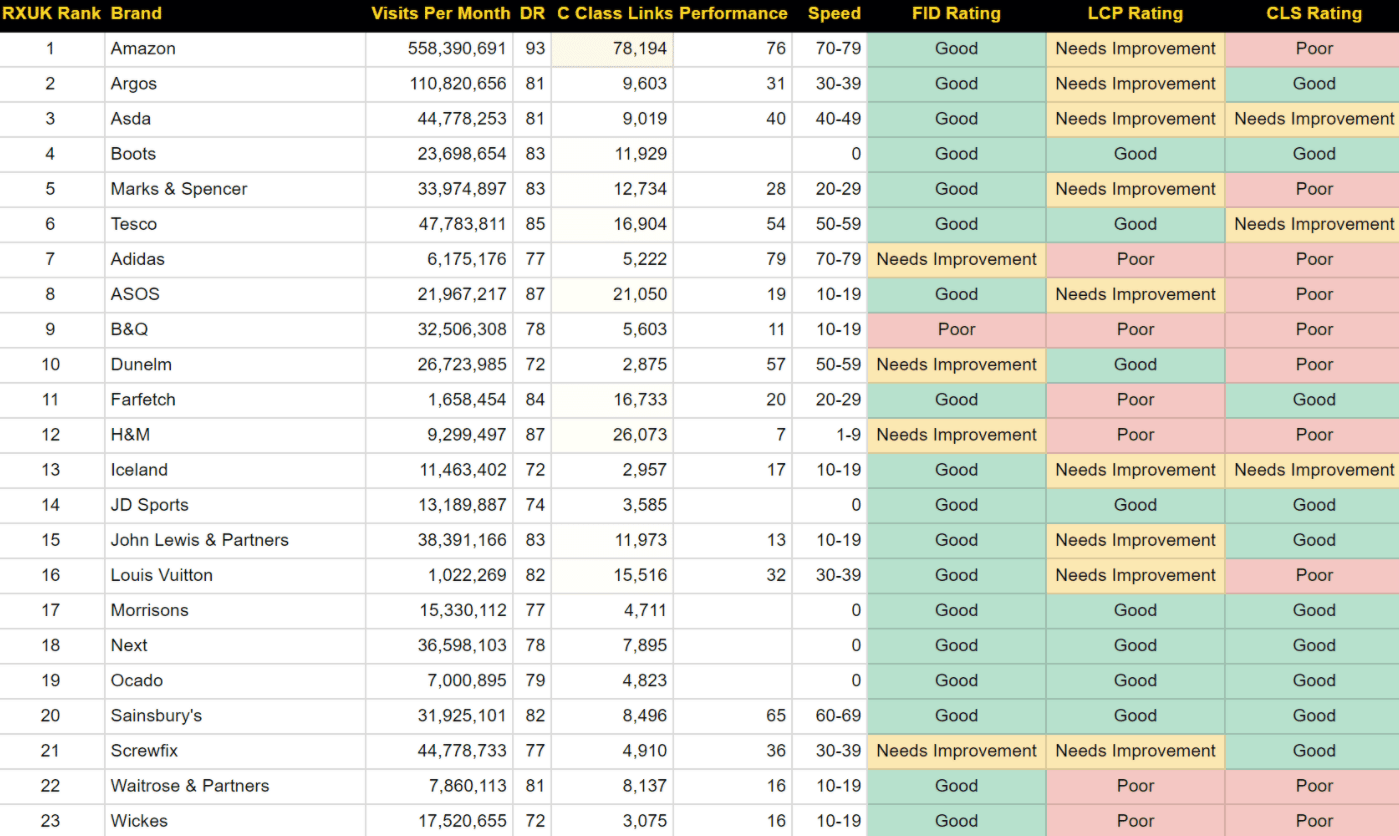Image resolution: width=1399 pixels, height=836 pixels.
Task: Select the FID Rating column header
Action: pyautogui.click(x=956, y=14)
